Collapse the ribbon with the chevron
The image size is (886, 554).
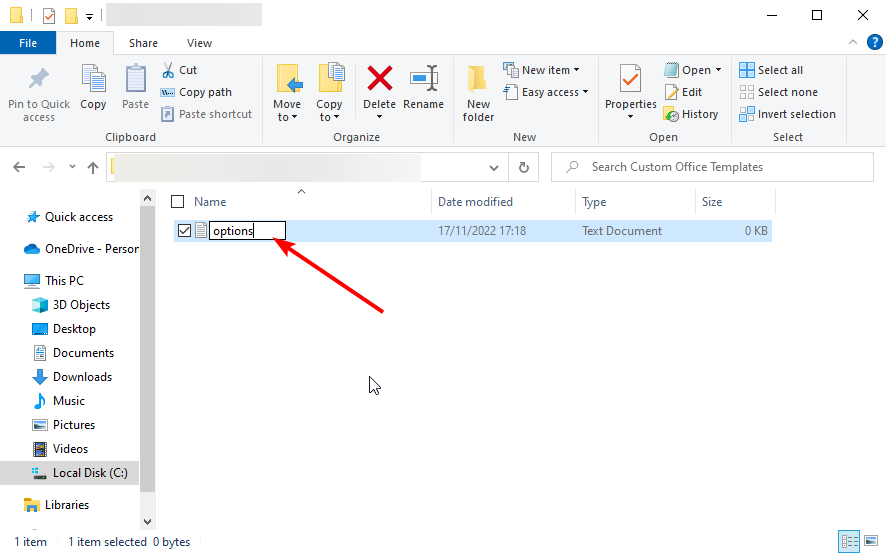click(x=853, y=42)
